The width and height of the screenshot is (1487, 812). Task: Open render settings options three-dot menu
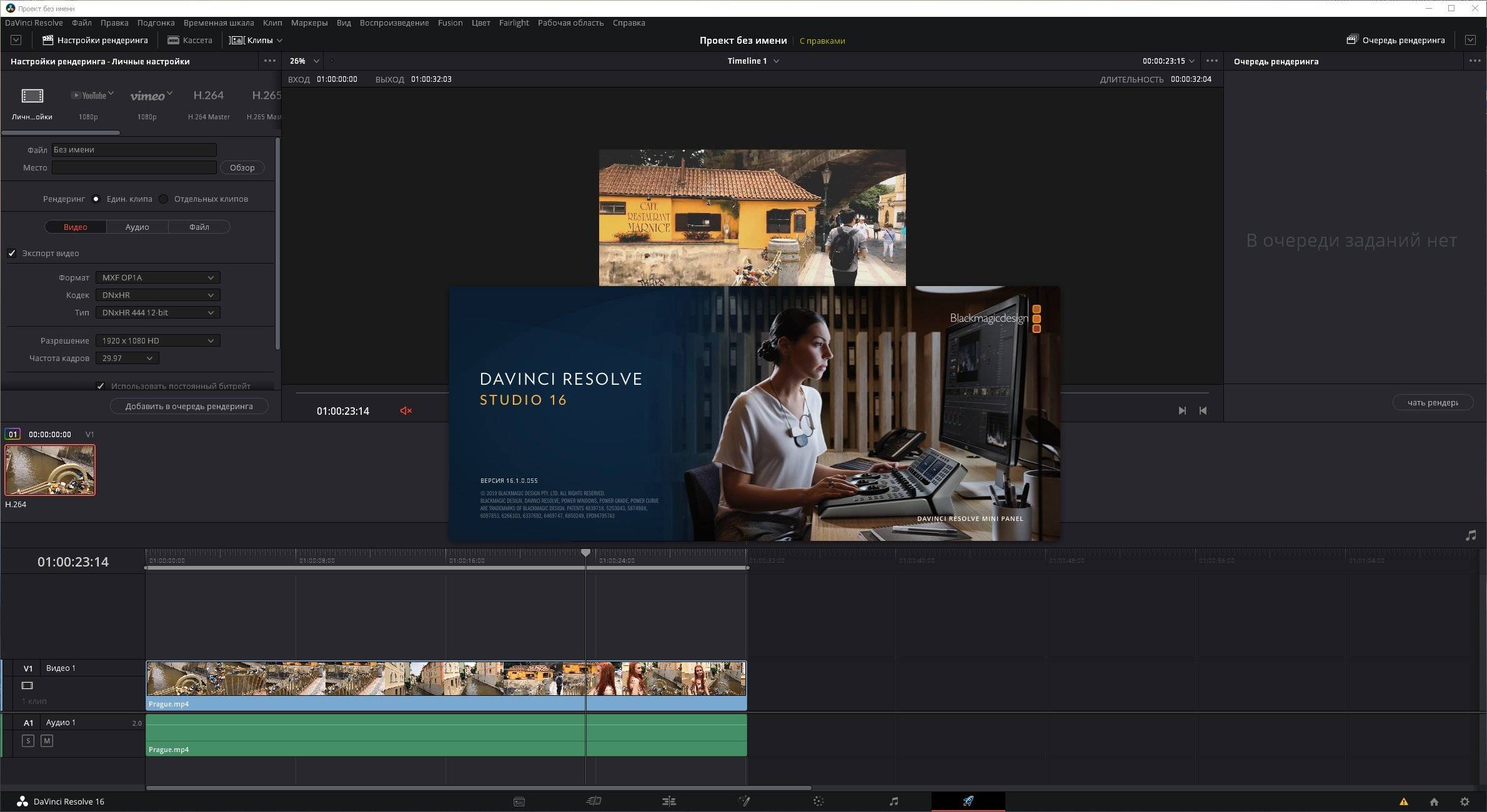[270, 61]
